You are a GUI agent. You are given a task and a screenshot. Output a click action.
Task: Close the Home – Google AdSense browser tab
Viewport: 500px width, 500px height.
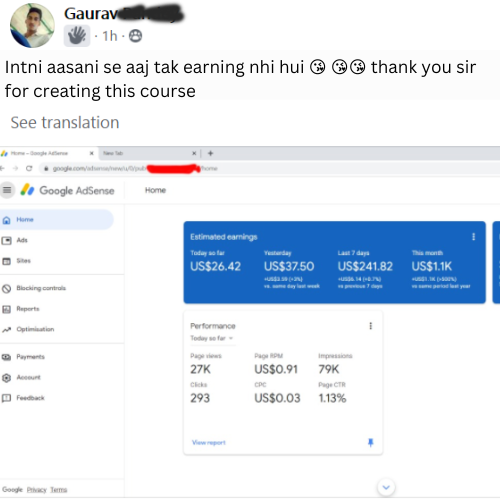pos(92,153)
